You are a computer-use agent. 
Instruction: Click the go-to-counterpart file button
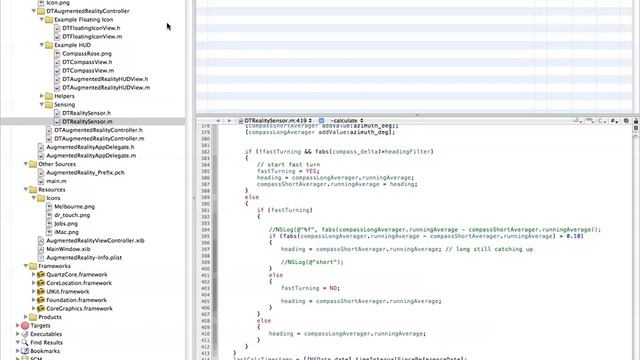[x=626, y=121]
